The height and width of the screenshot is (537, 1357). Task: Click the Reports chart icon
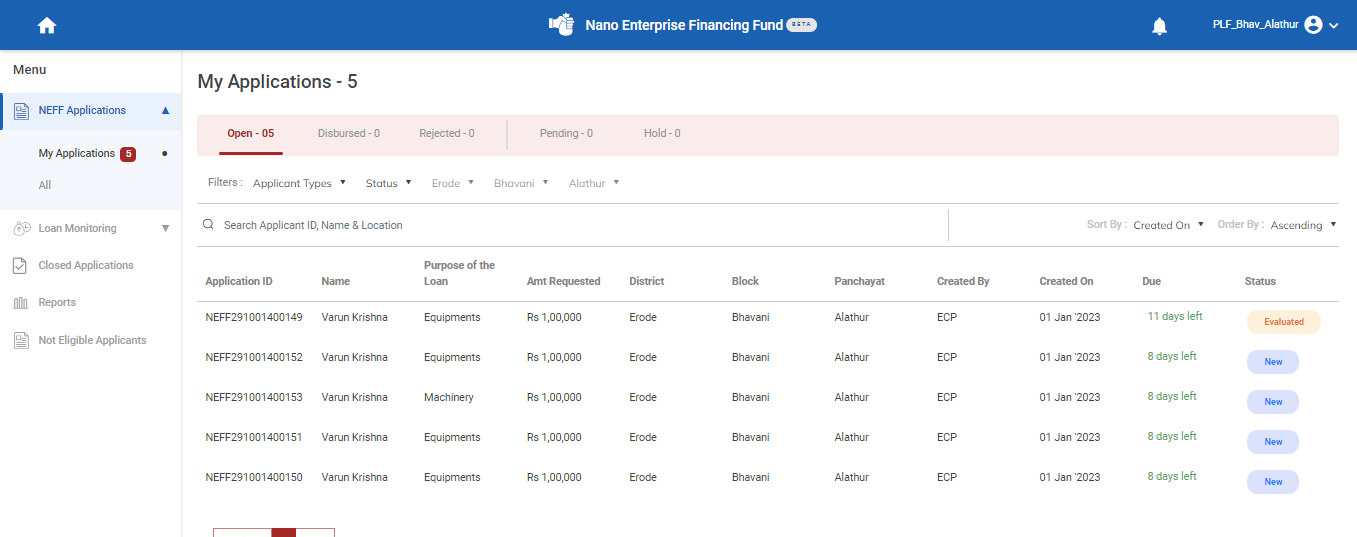pos(20,303)
